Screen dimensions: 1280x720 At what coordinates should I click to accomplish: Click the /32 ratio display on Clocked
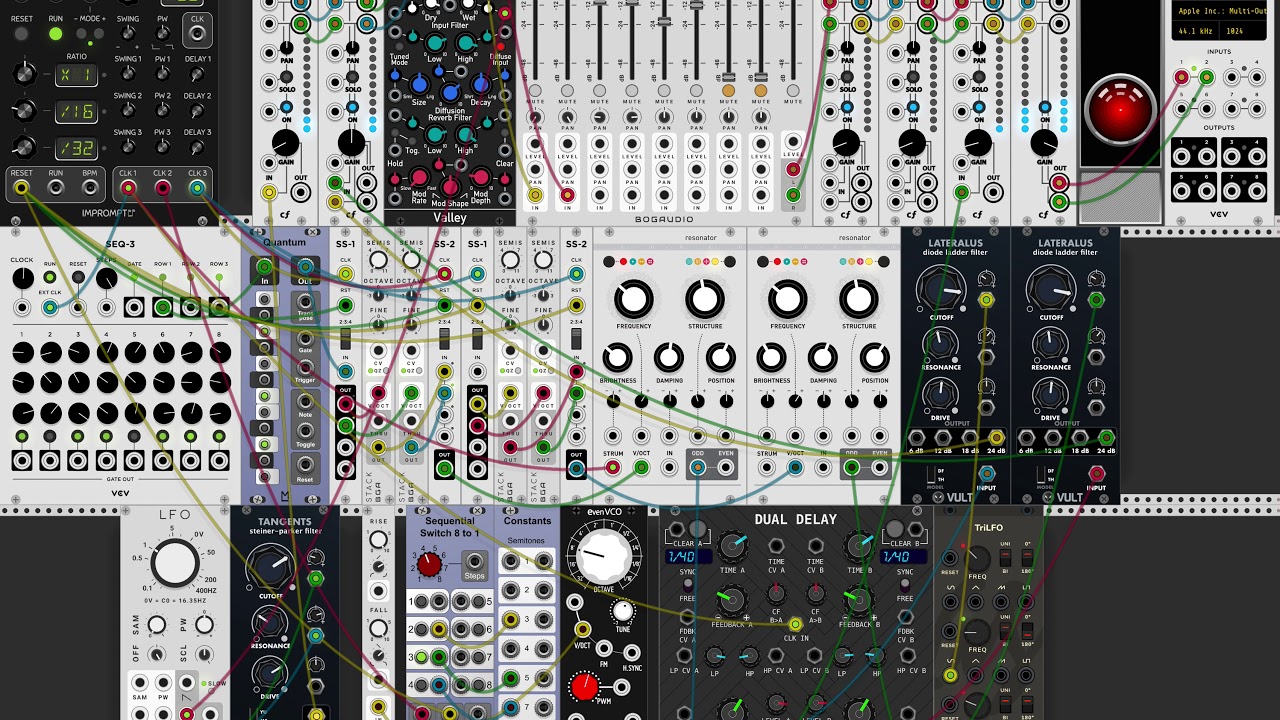tap(75, 148)
